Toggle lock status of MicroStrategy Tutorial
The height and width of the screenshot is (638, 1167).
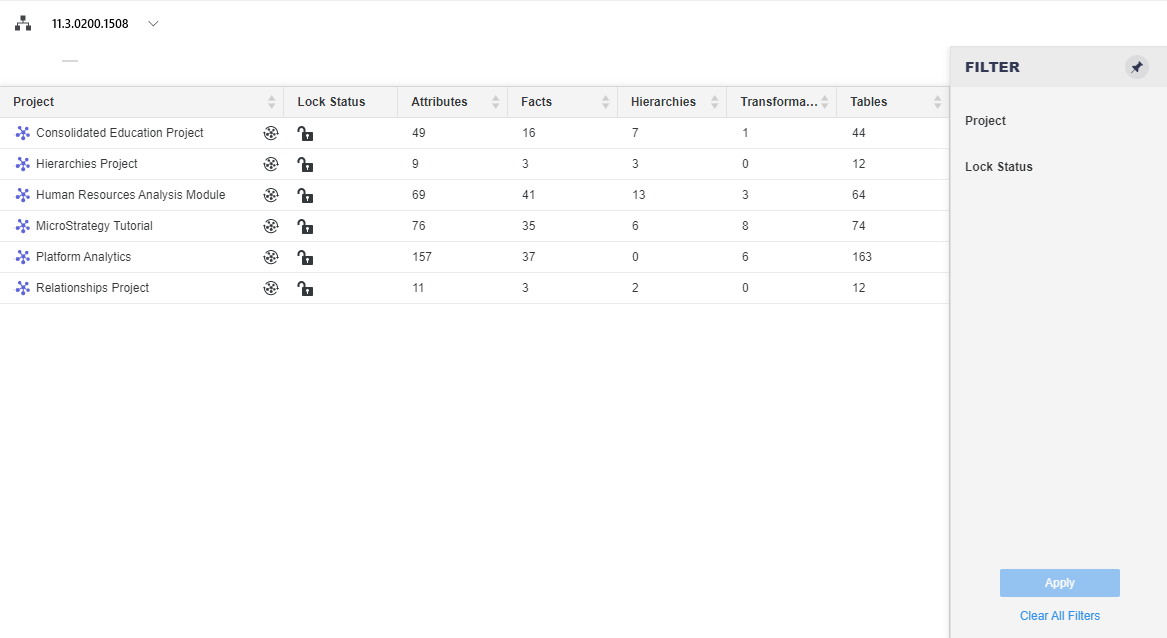(305, 227)
